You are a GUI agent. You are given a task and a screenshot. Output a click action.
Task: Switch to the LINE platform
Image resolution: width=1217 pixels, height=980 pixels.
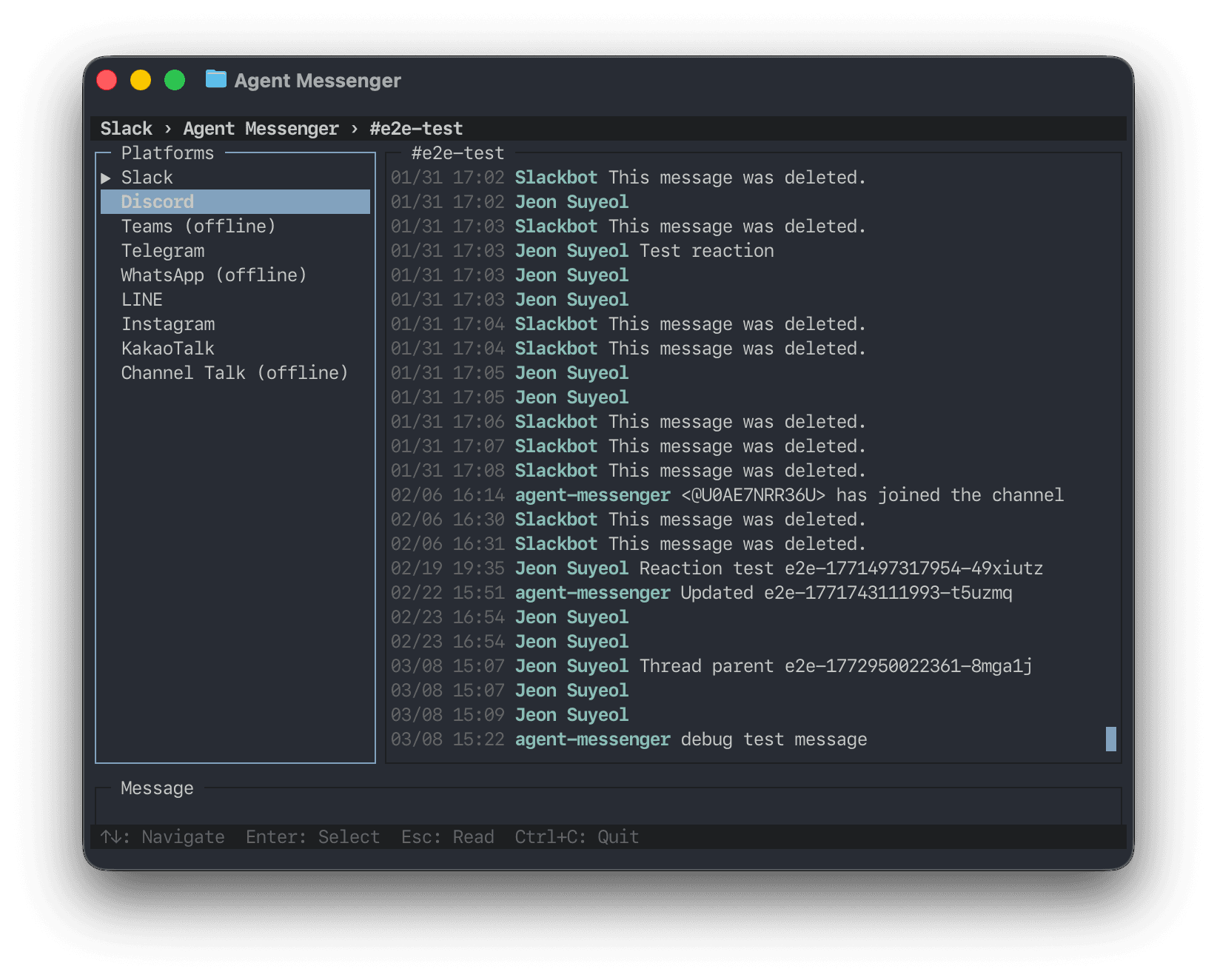(142, 300)
